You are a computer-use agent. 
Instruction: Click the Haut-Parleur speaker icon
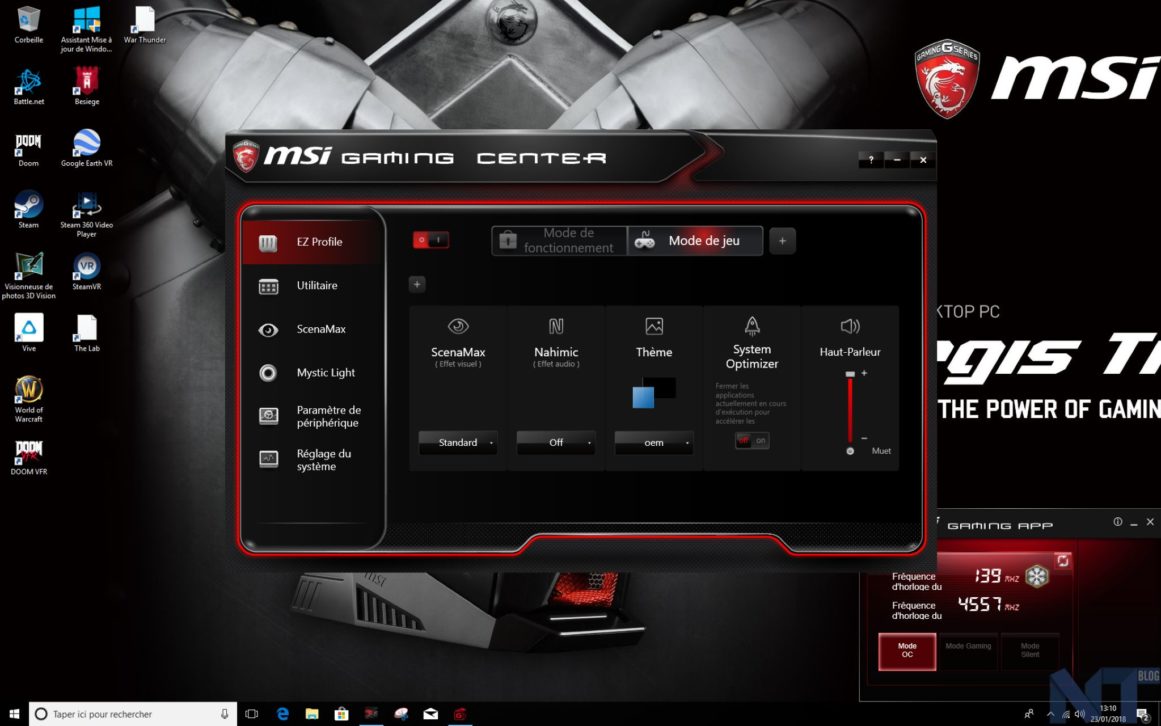(850, 326)
